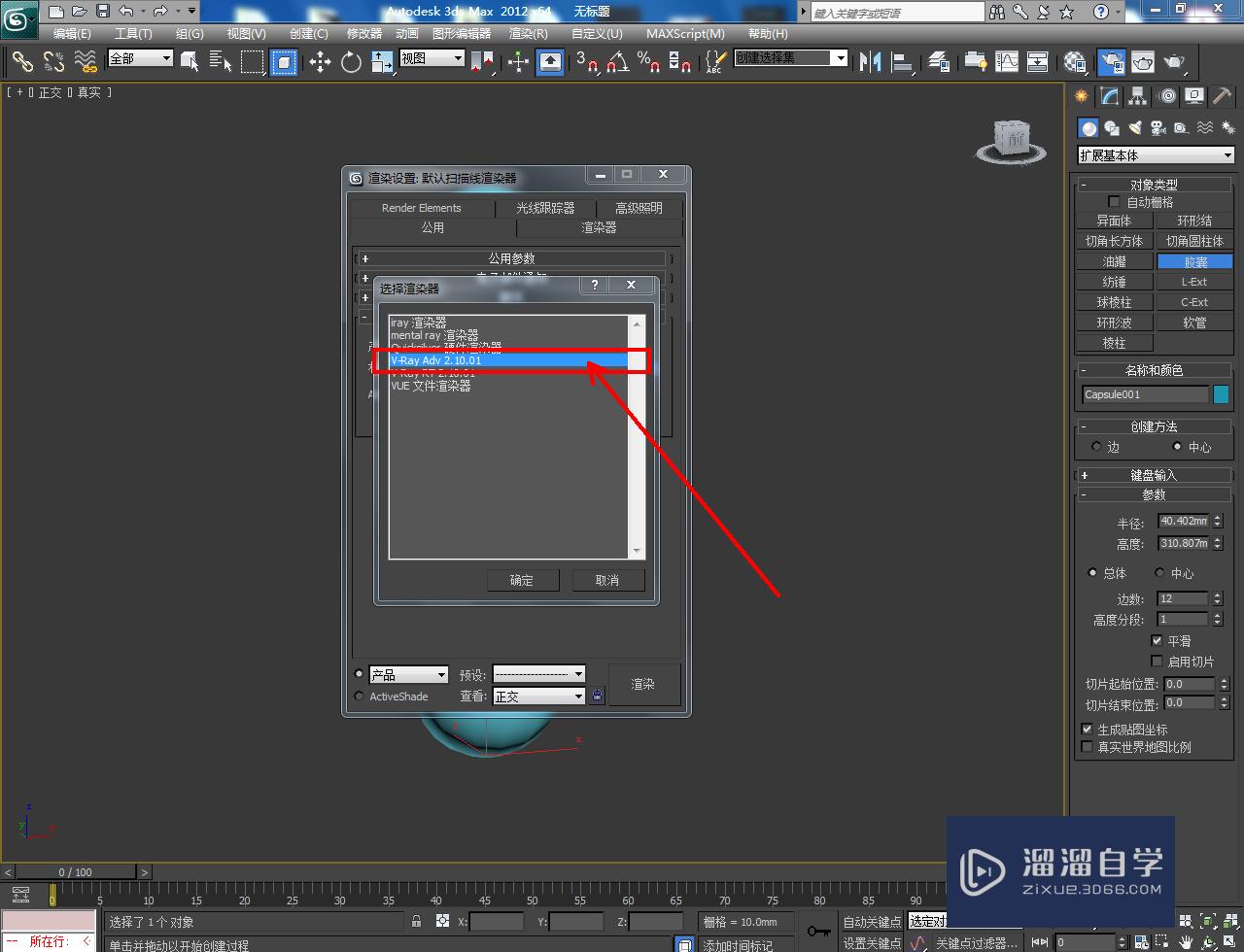Open the 全部 selection filter dropdown
This screenshot has width=1244, height=952.
140,58
